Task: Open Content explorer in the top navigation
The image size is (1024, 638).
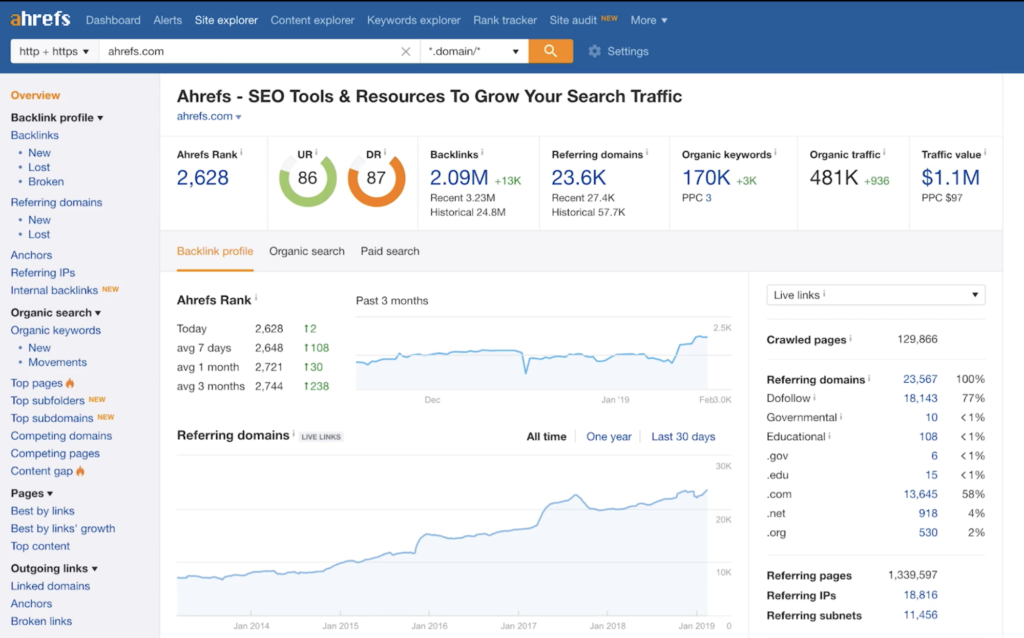Action: click(312, 20)
